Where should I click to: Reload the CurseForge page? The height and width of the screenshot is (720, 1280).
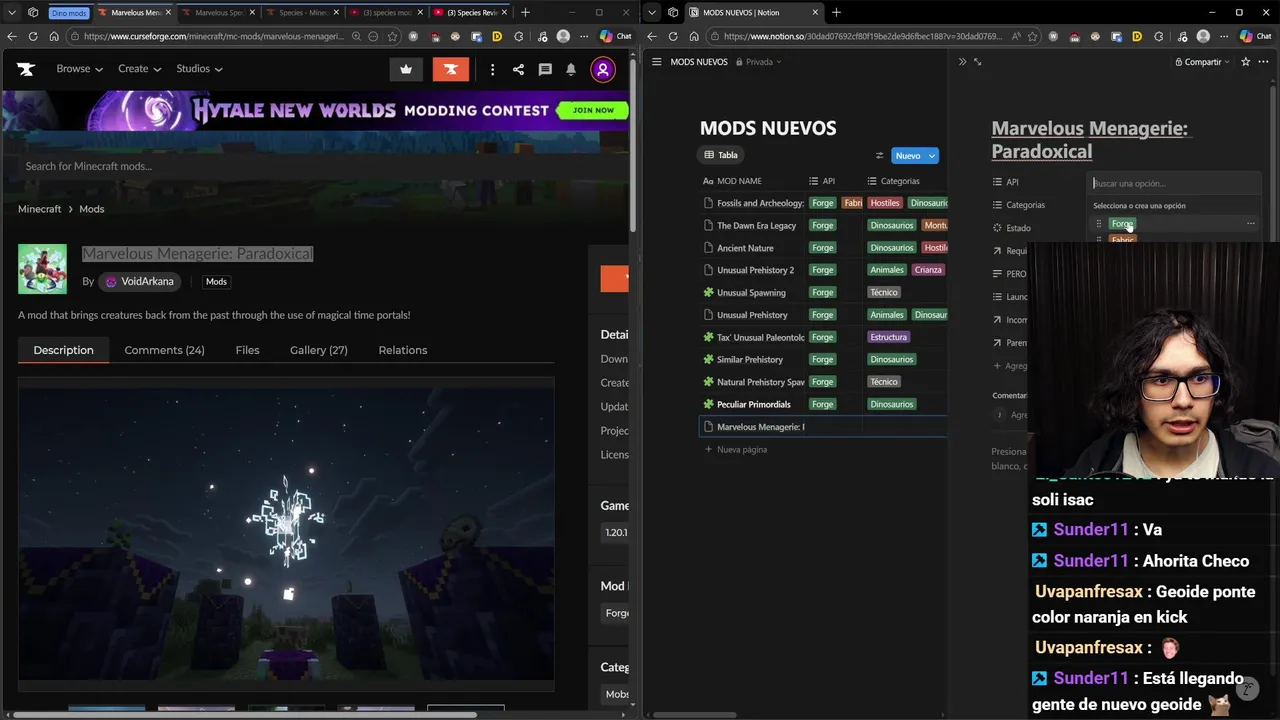click(x=33, y=36)
